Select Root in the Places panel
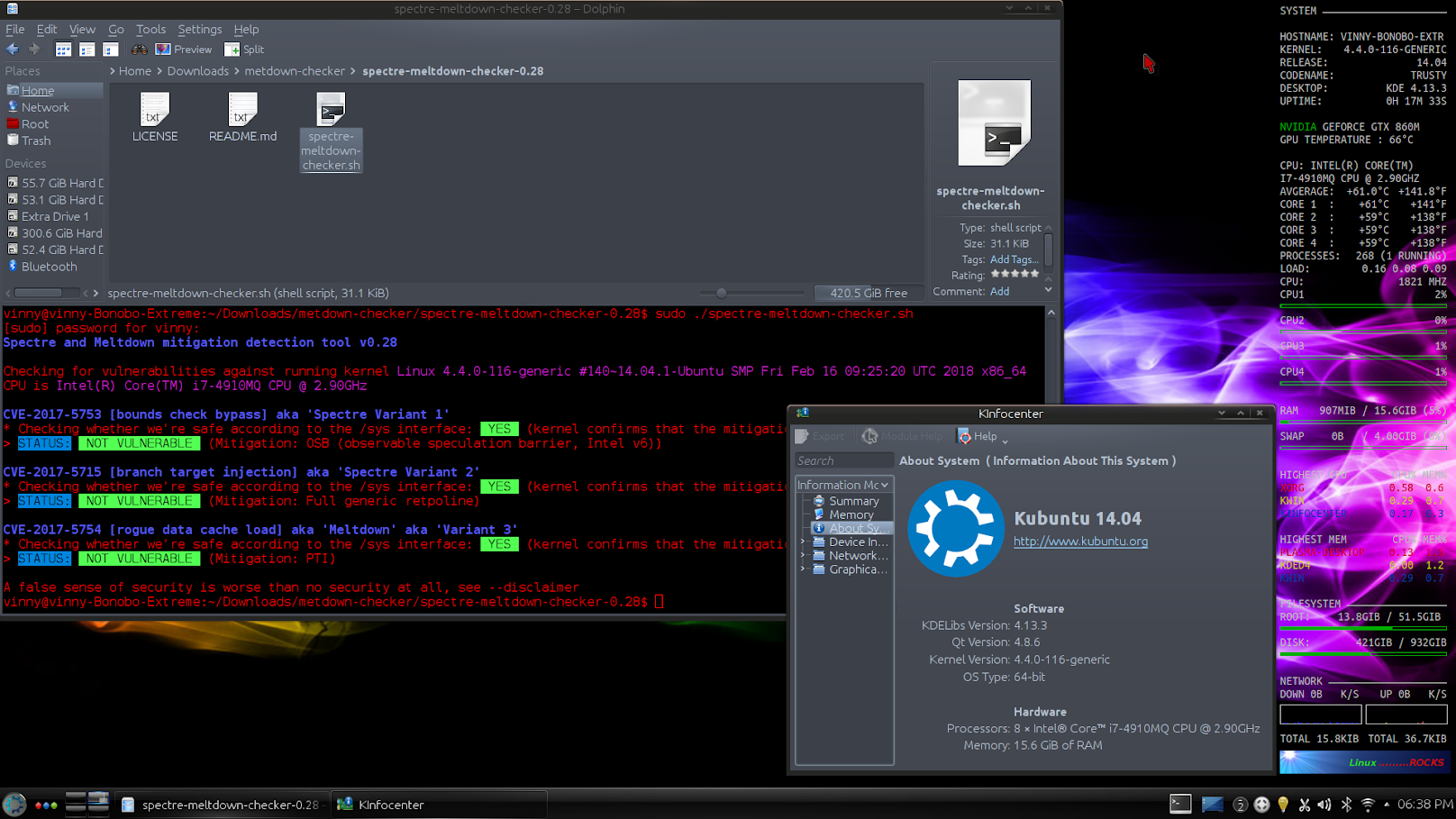Image resolution: width=1456 pixels, height=819 pixels. (x=54, y=124)
